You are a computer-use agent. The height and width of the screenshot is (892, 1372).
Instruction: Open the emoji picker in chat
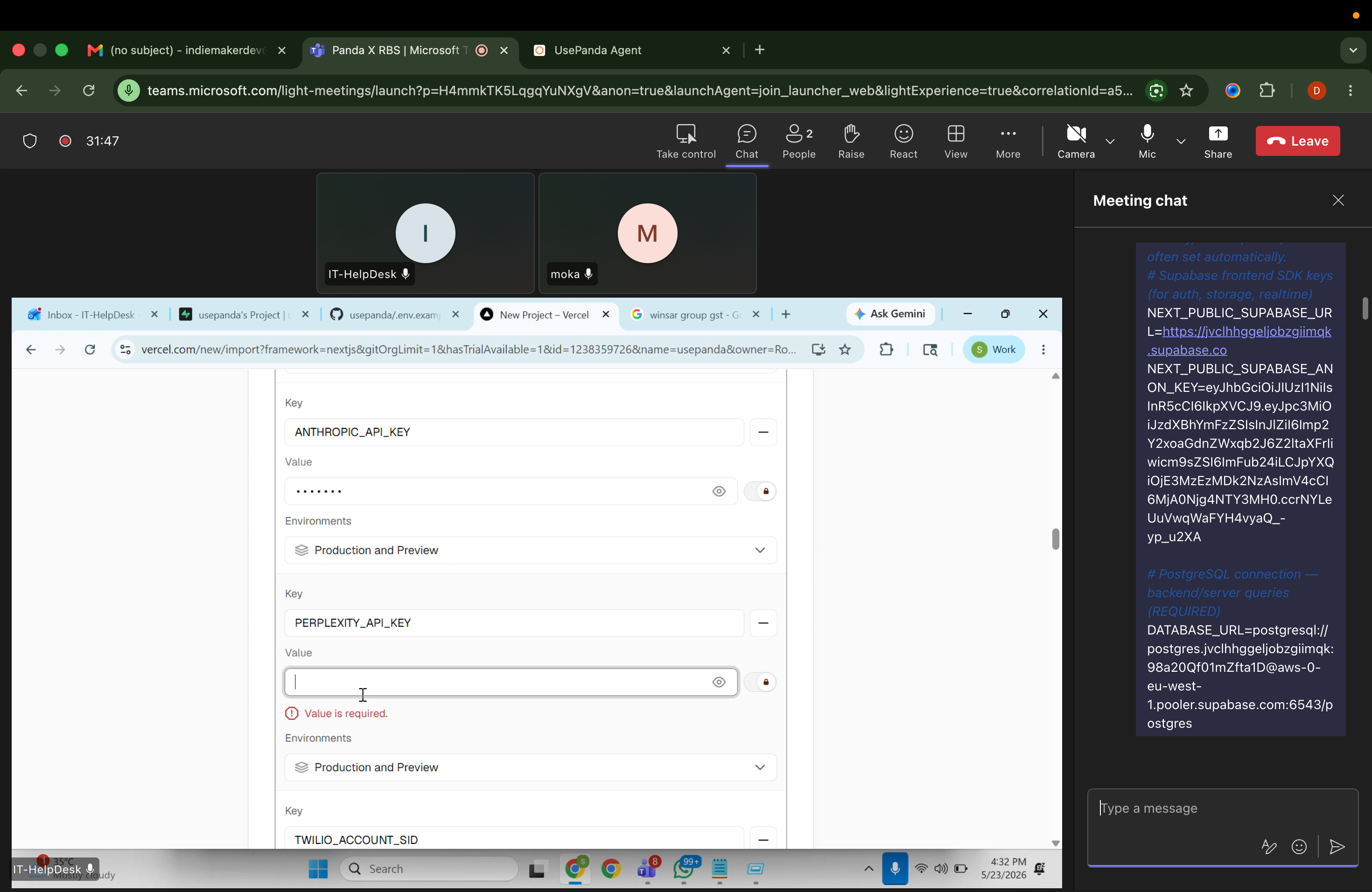(x=1299, y=846)
